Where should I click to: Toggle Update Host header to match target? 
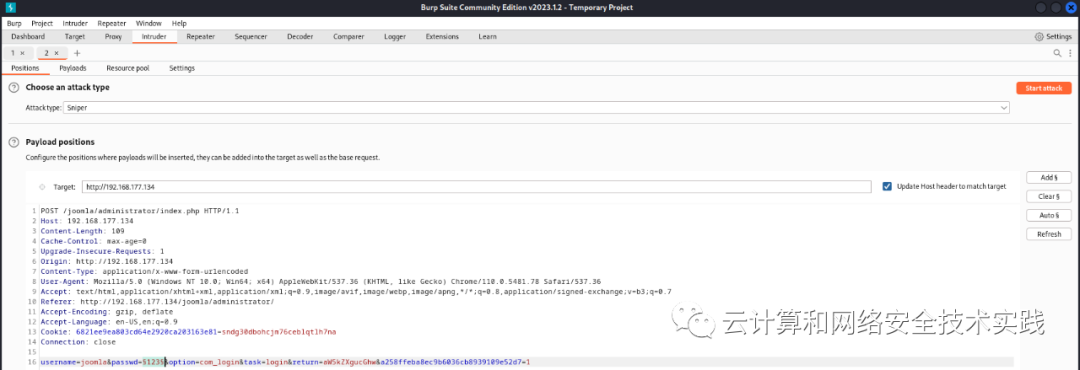pos(887,186)
